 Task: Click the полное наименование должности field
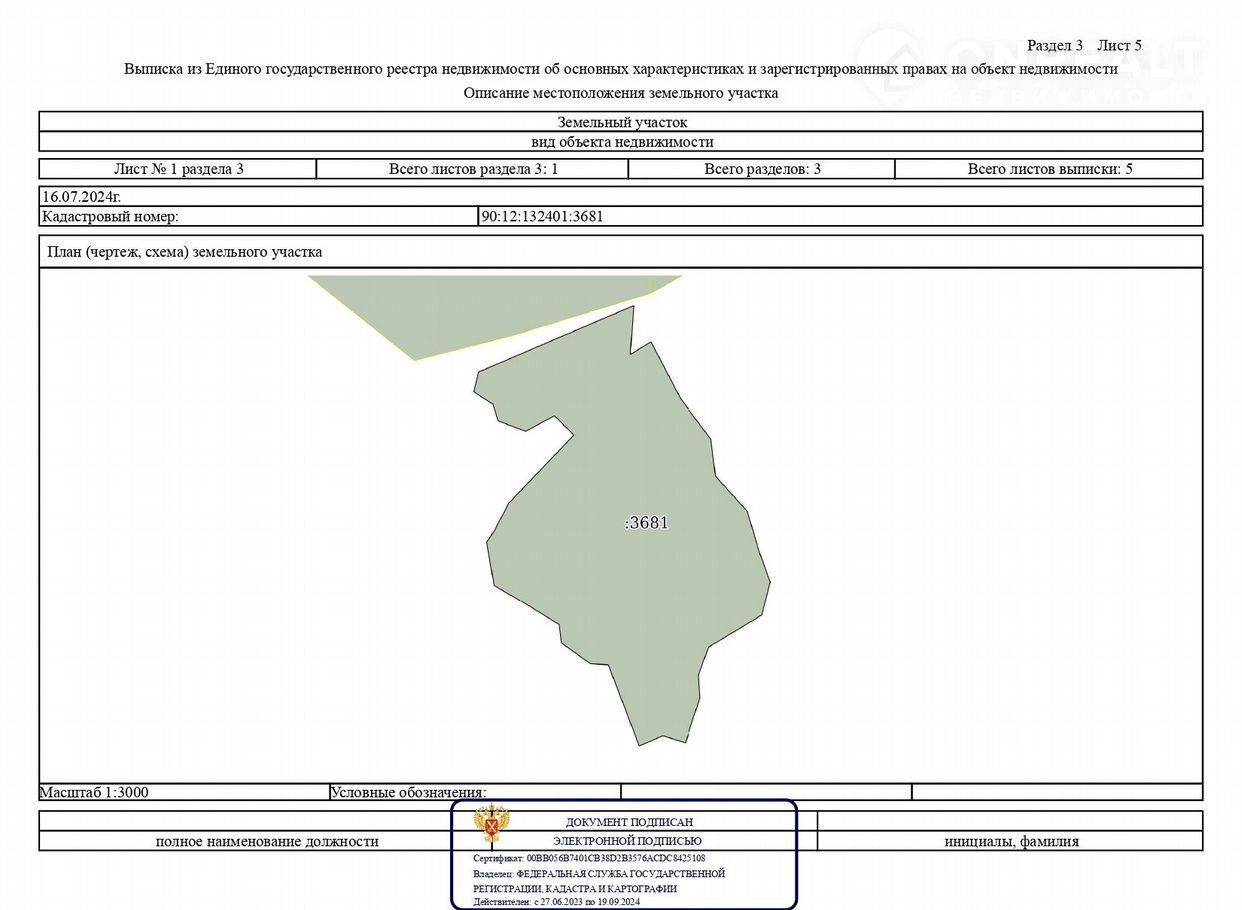pos(267,841)
